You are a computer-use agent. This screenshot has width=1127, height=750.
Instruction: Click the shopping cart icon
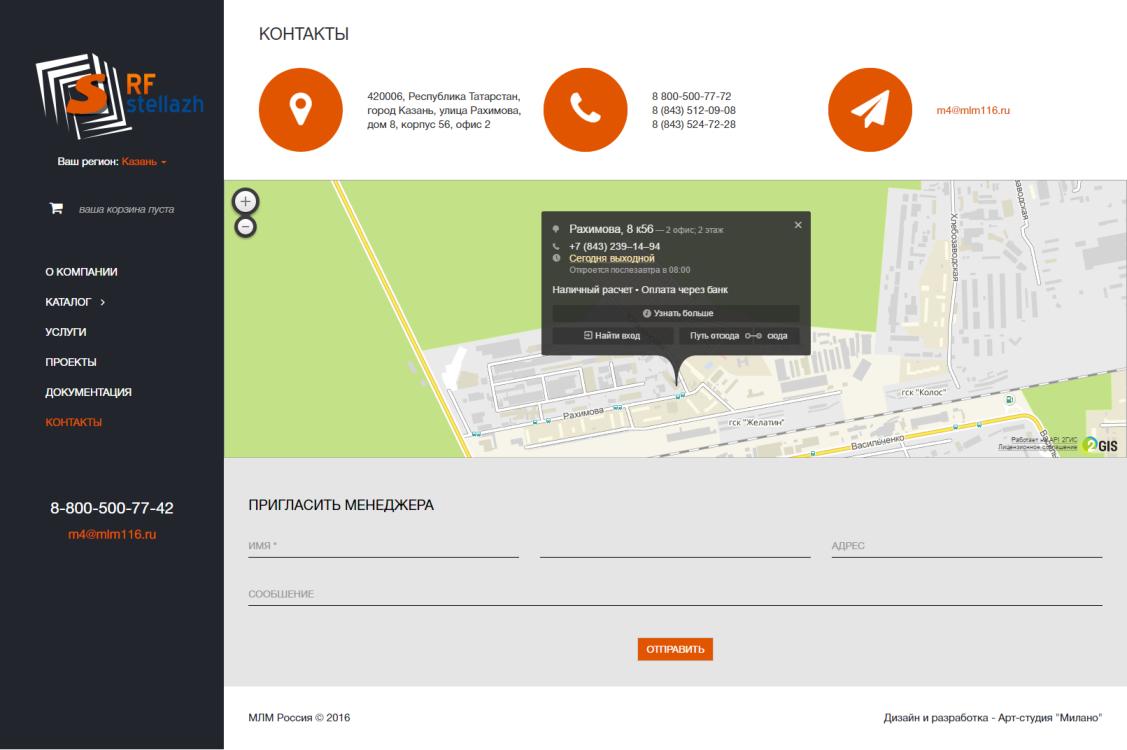(57, 209)
